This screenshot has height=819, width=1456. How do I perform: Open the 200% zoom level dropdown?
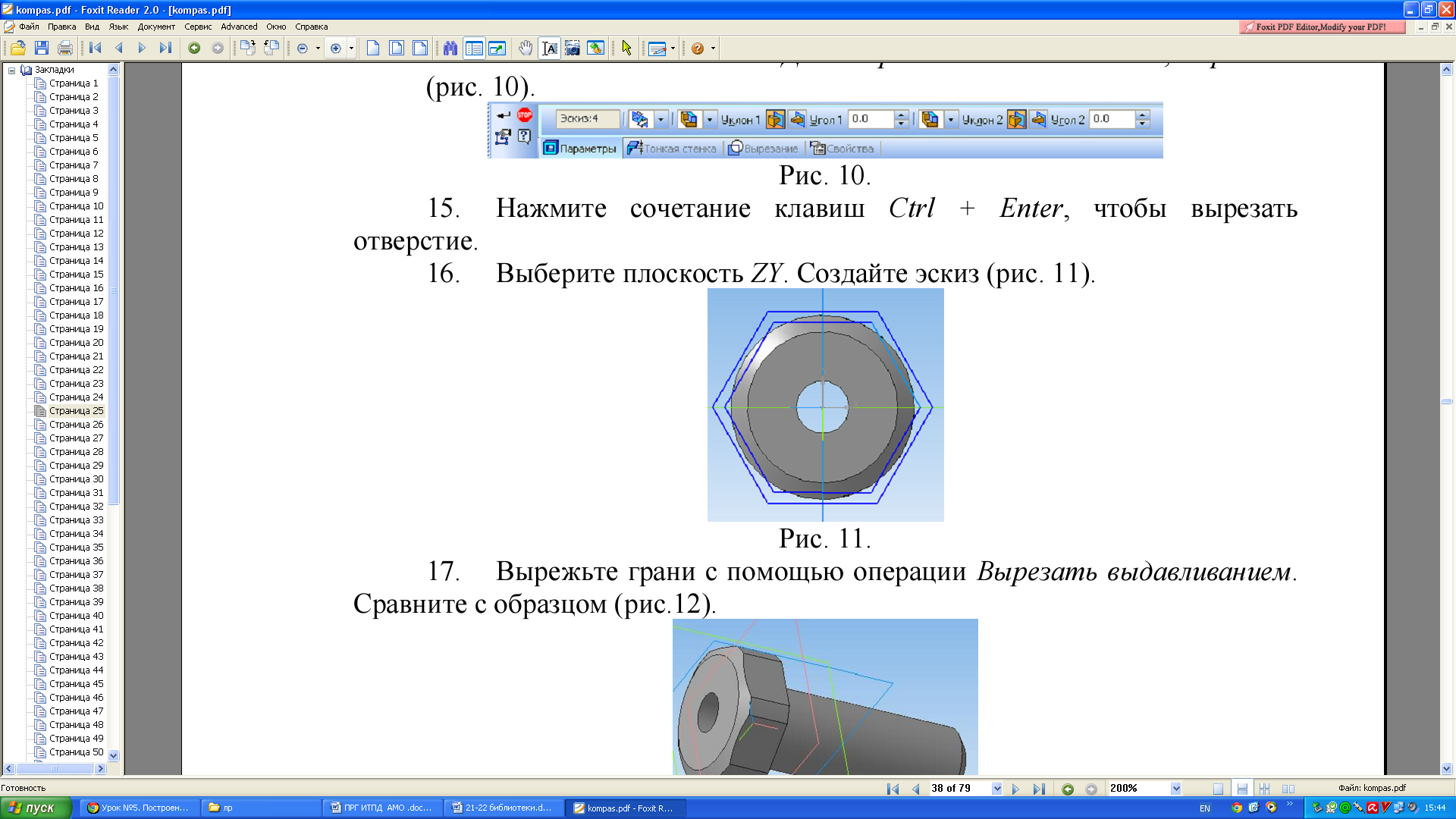1175,789
